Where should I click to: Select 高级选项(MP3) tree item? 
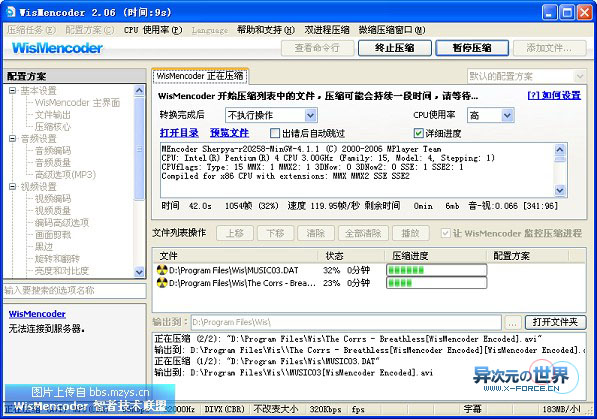(65, 174)
